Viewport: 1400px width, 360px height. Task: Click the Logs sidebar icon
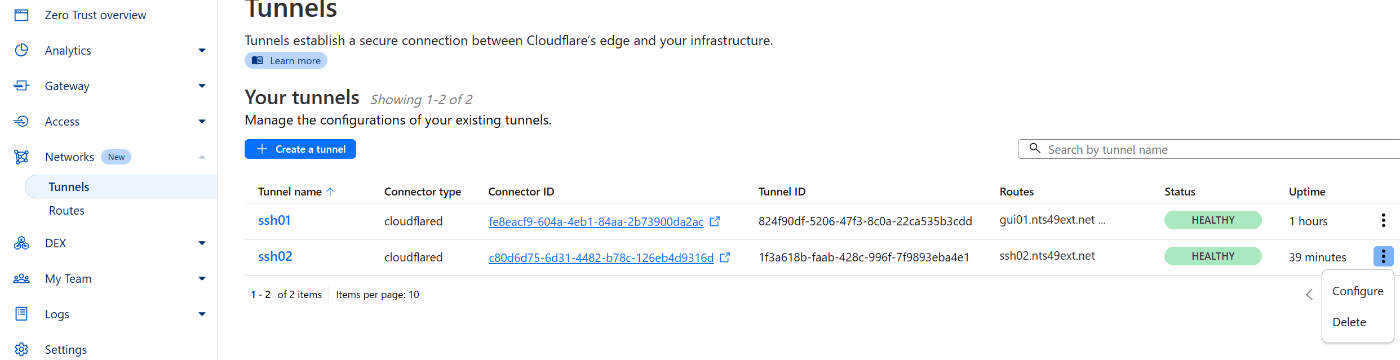tap(21, 314)
